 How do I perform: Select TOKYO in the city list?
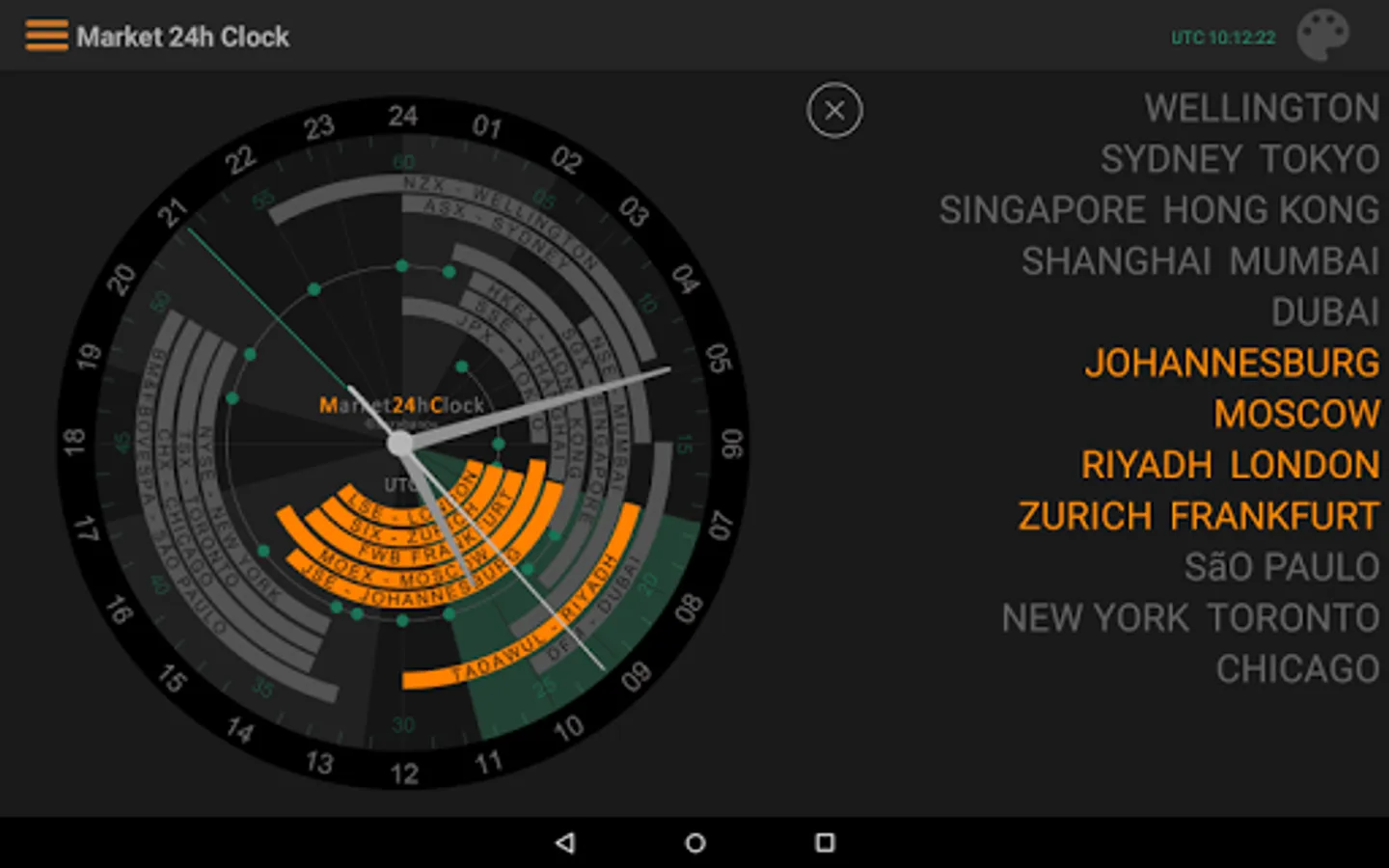tap(1320, 159)
